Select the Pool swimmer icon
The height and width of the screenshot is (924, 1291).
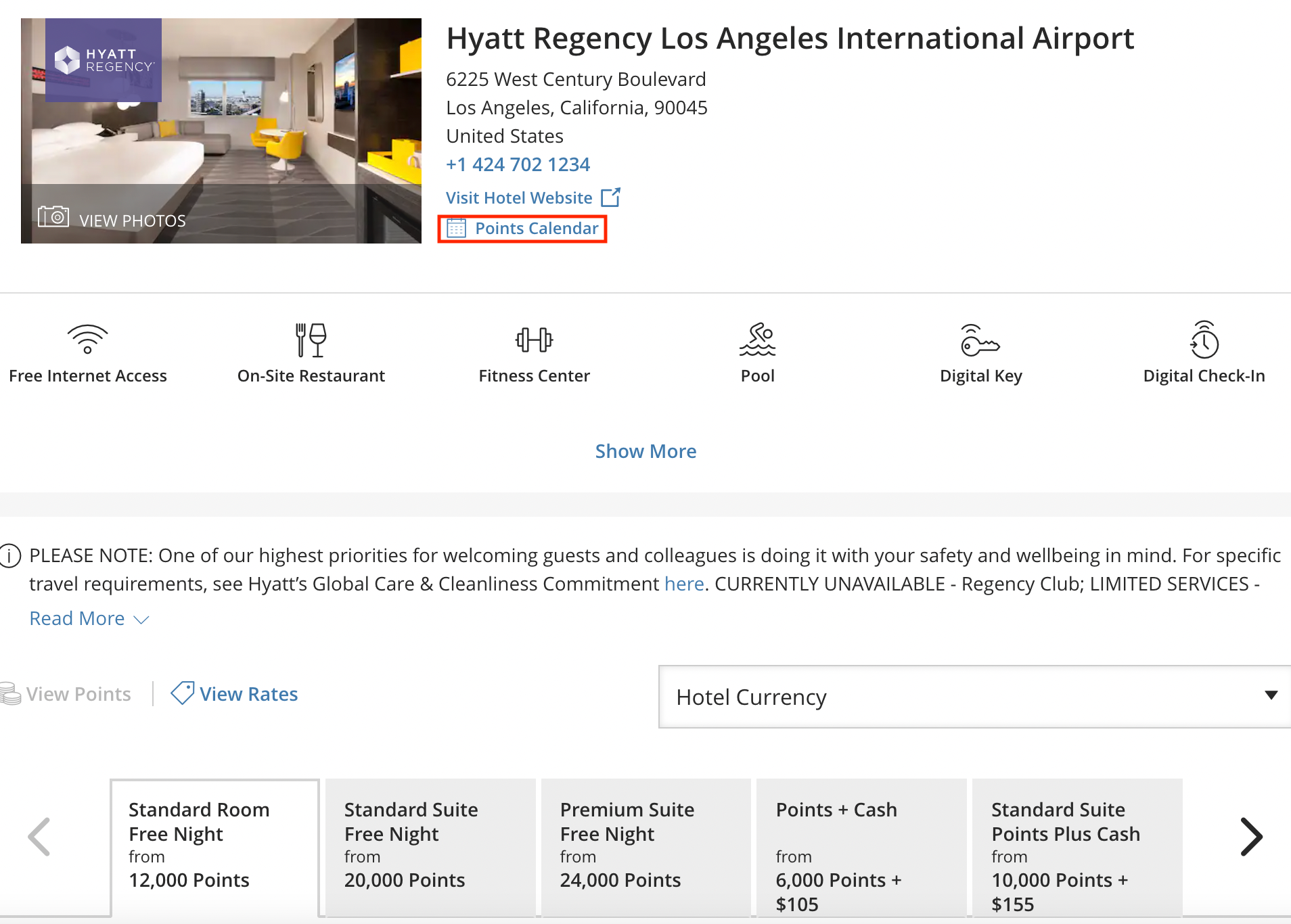click(x=758, y=340)
